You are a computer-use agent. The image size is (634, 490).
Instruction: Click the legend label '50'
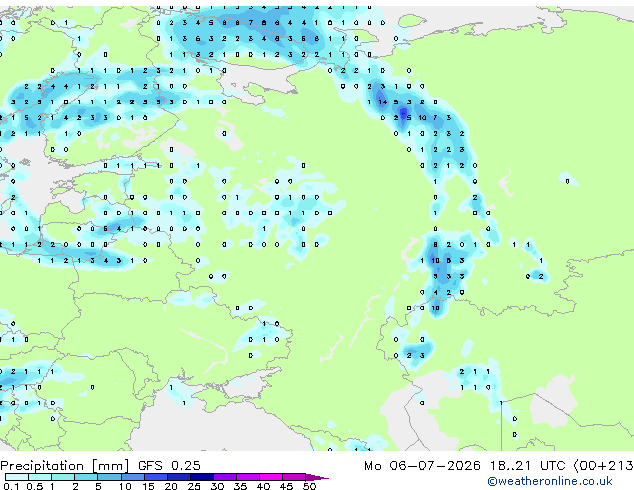pos(309,486)
